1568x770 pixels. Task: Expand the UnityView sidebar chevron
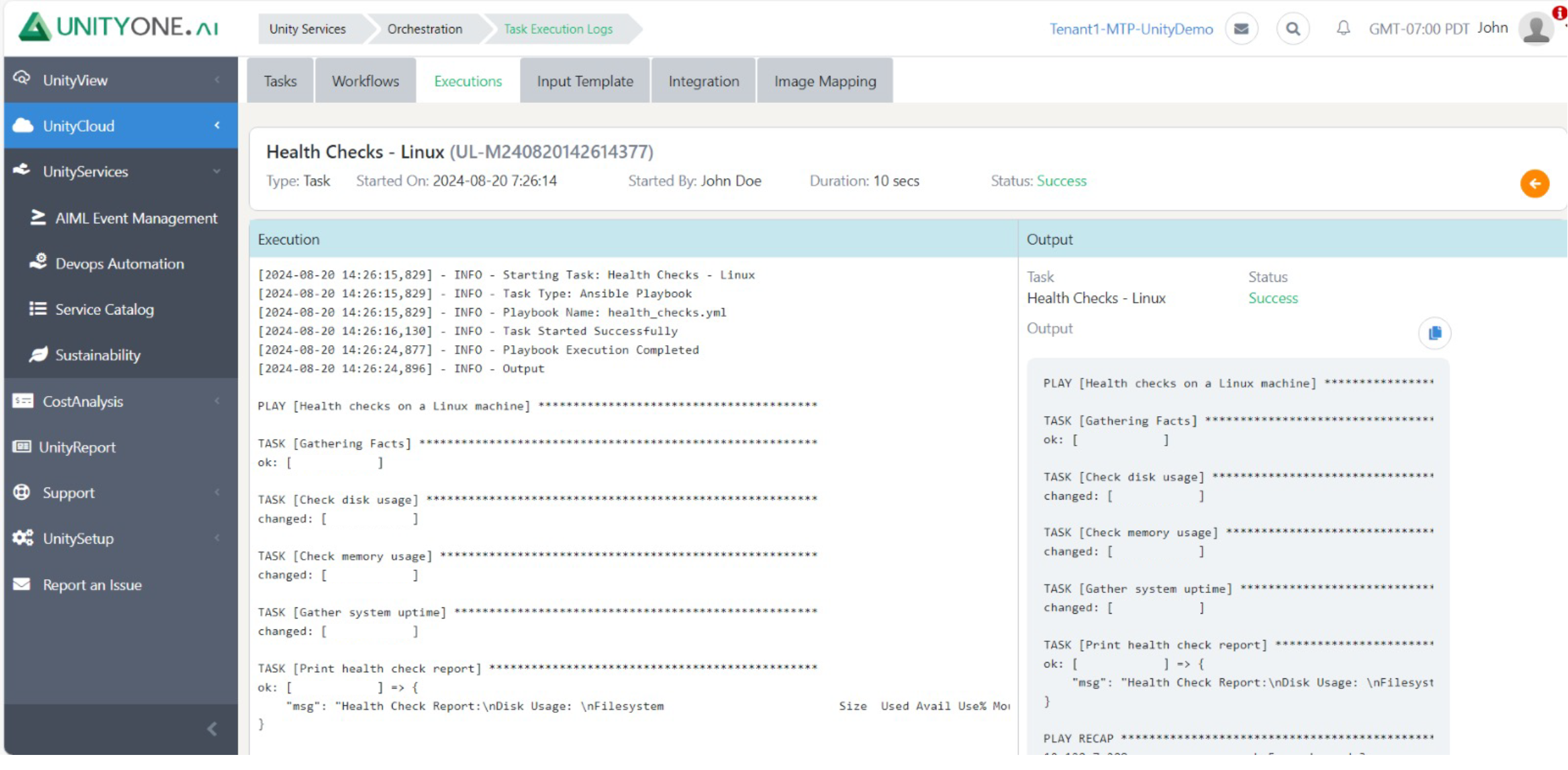click(218, 80)
